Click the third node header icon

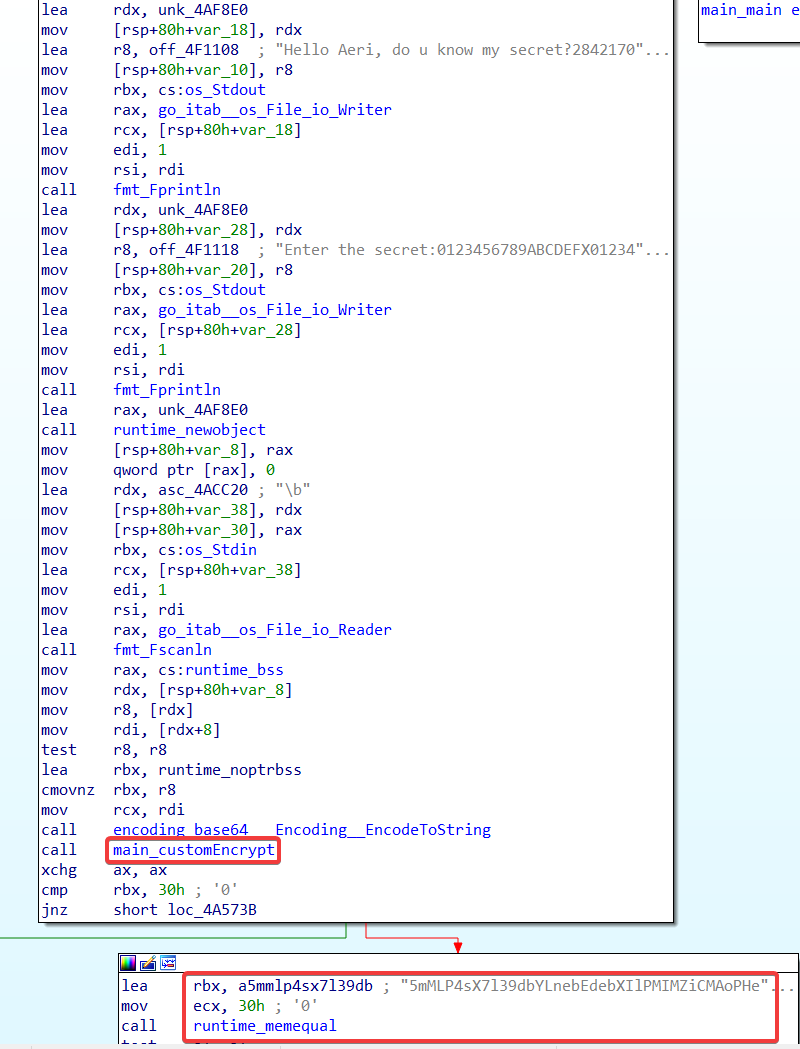pyautogui.click(x=167, y=963)
